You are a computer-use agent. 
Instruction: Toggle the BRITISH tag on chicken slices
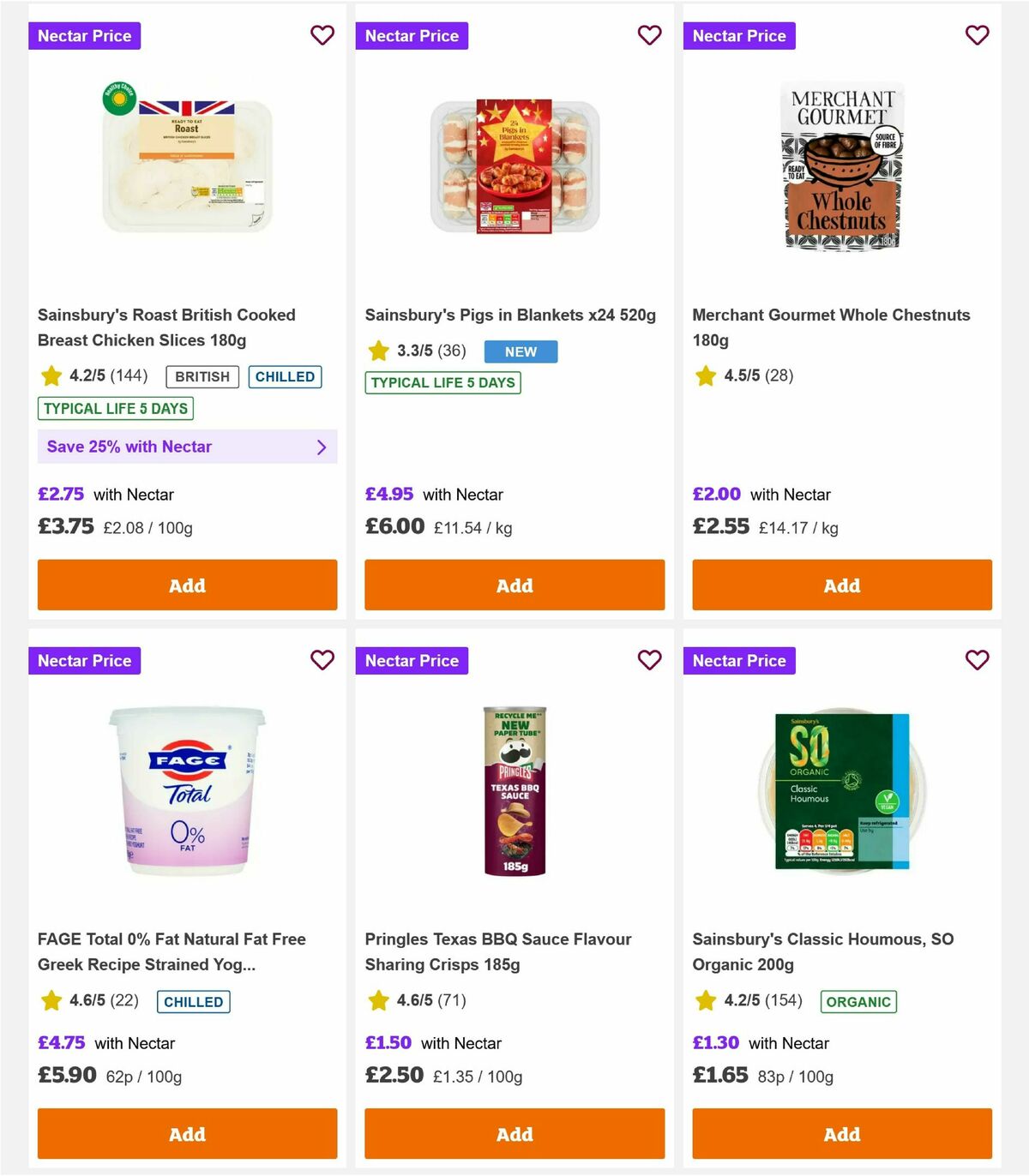pyautogui.click(x=202, y=376)
